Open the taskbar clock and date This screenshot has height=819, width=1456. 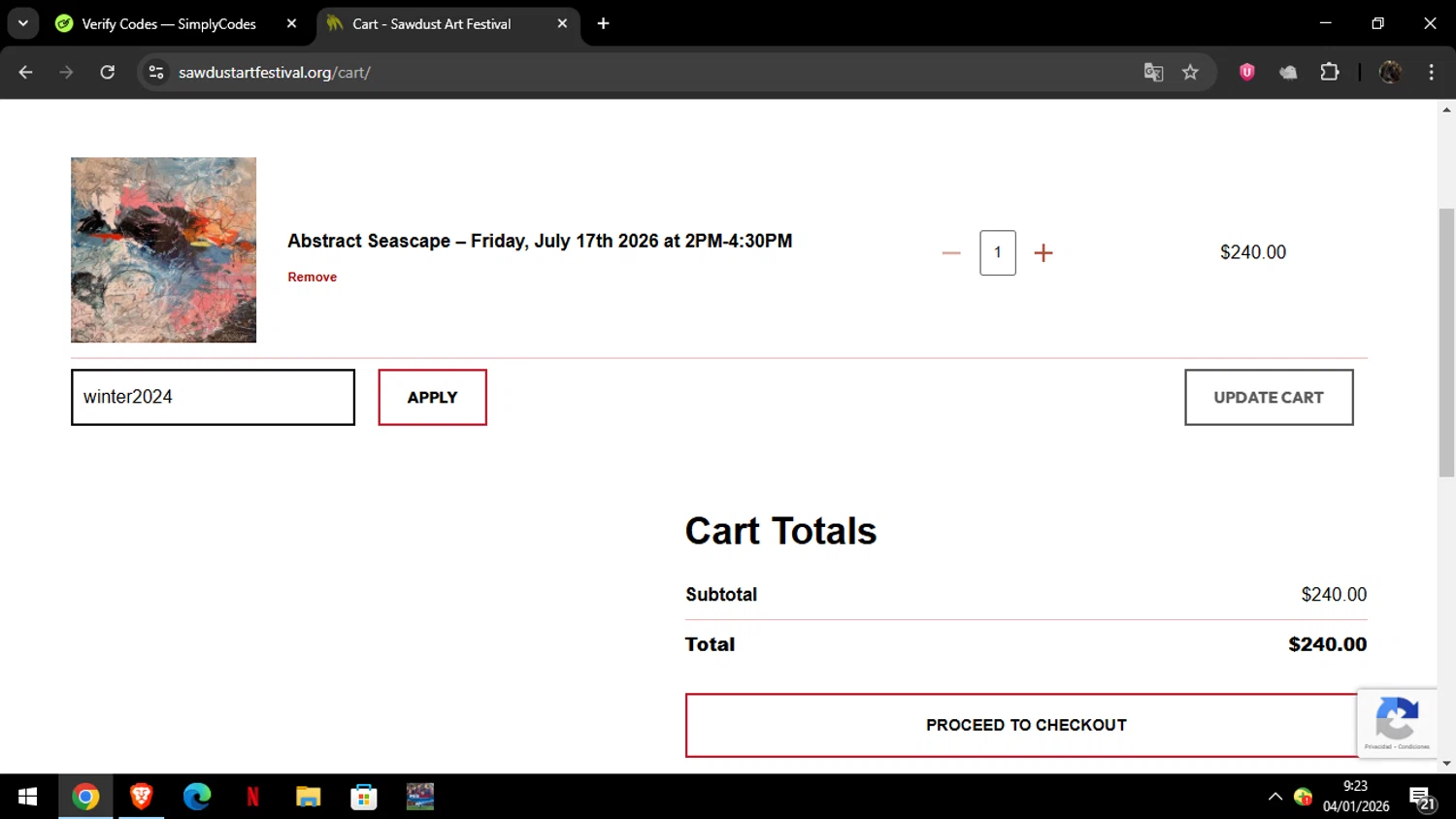tap(1356, 797)
